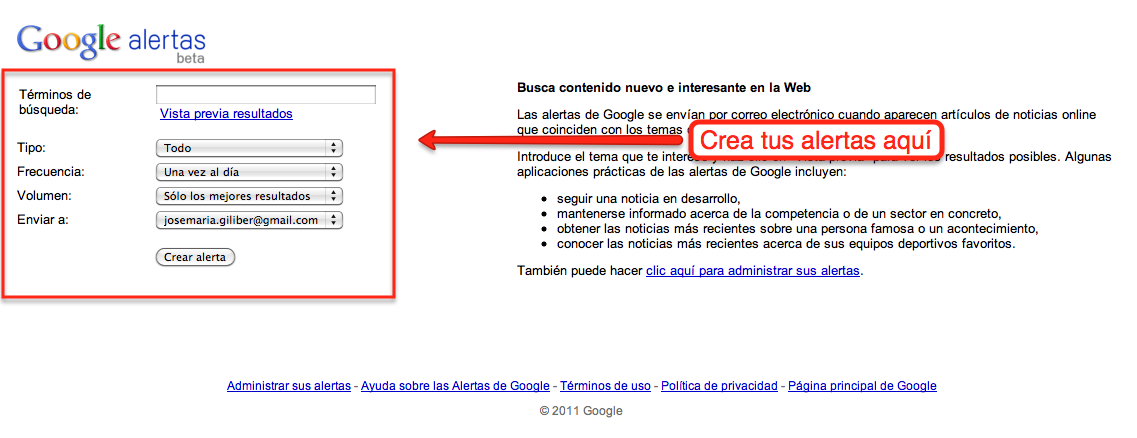Click the Frecuencia label

(x=51, y=172)
